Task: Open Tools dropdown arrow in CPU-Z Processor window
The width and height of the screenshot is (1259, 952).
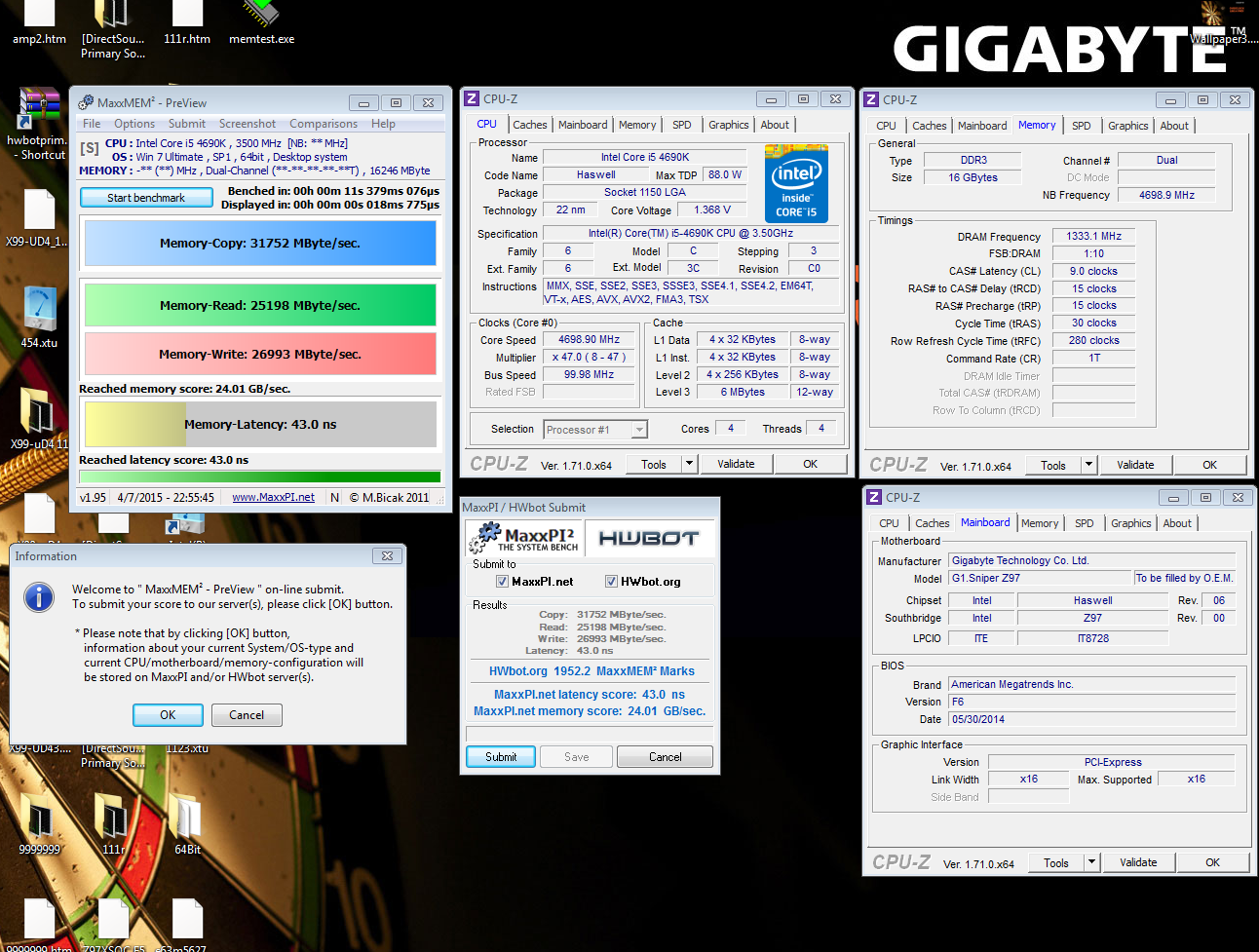Action: [689, 464]
